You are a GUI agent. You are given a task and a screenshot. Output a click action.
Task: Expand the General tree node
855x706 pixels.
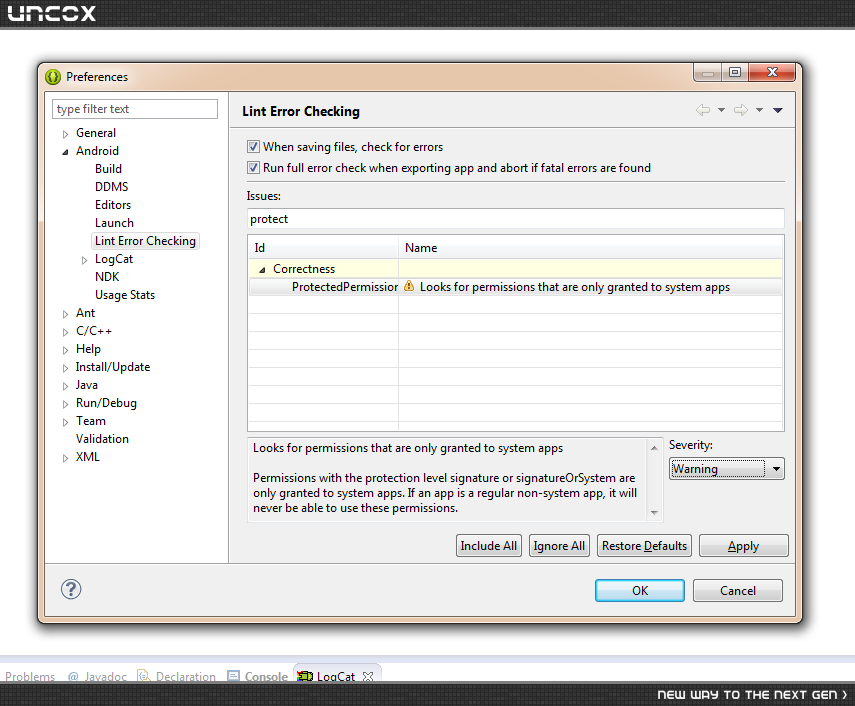click(65, 134)
